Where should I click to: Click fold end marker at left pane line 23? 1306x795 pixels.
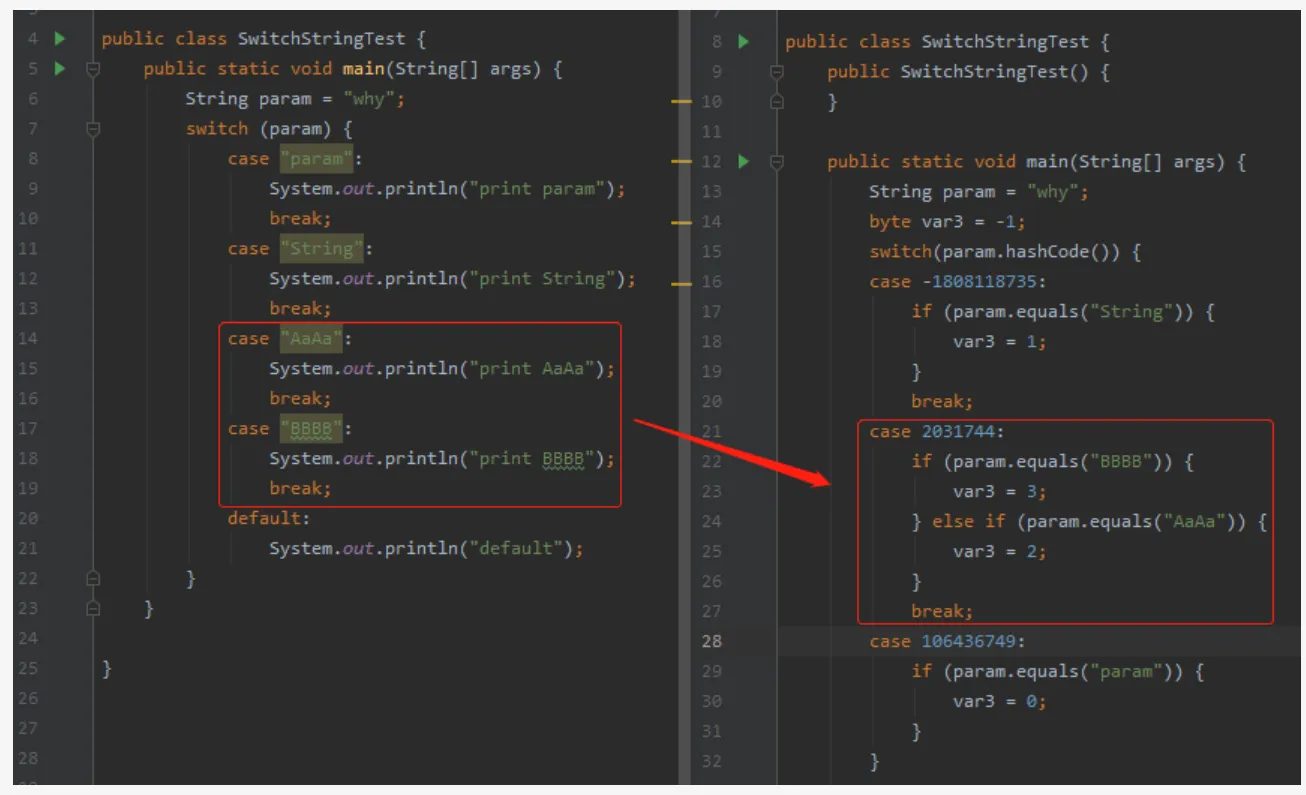93,608
